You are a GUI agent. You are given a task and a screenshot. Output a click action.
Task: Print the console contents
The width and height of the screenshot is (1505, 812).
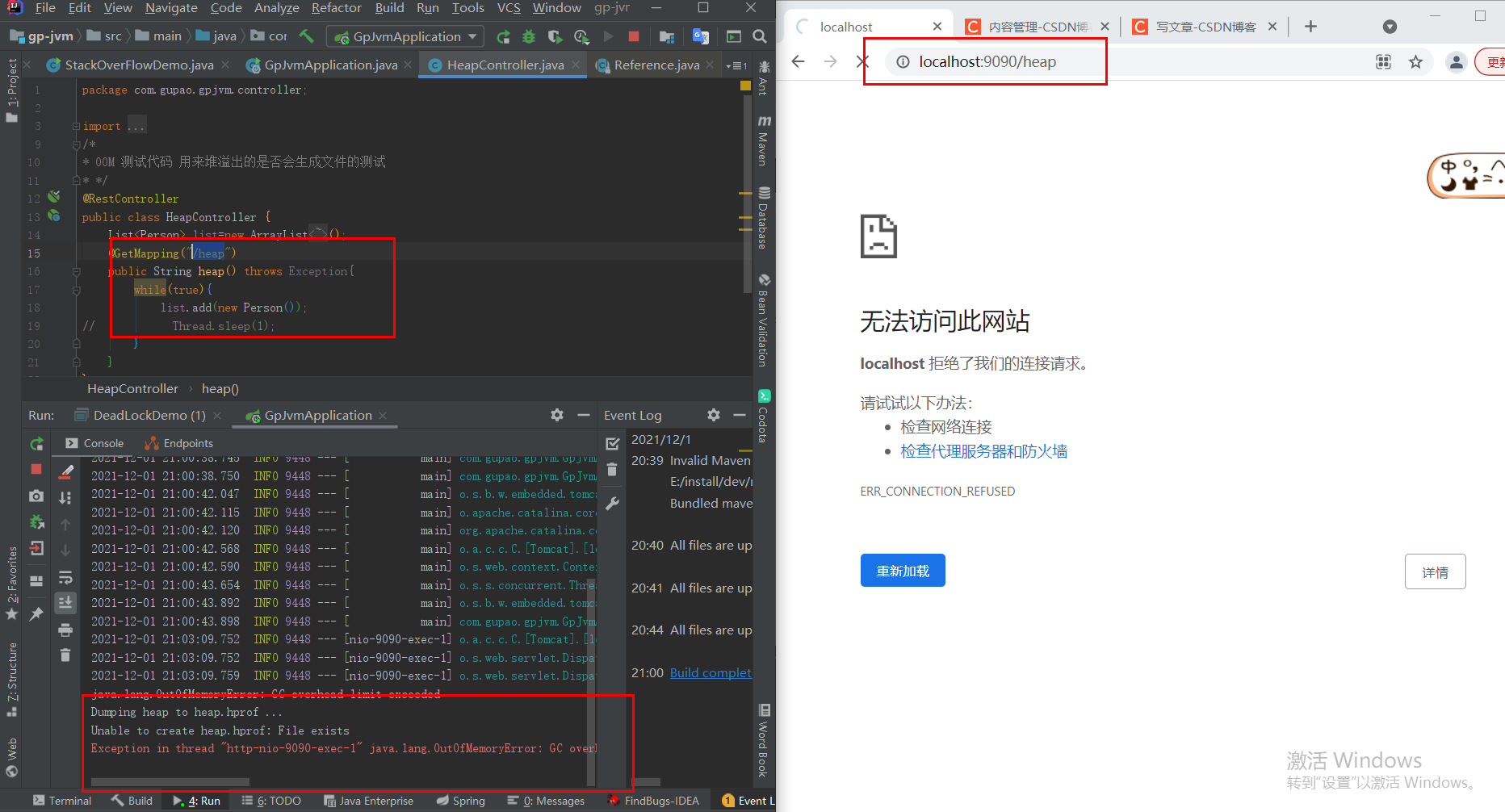coord(66,630)
